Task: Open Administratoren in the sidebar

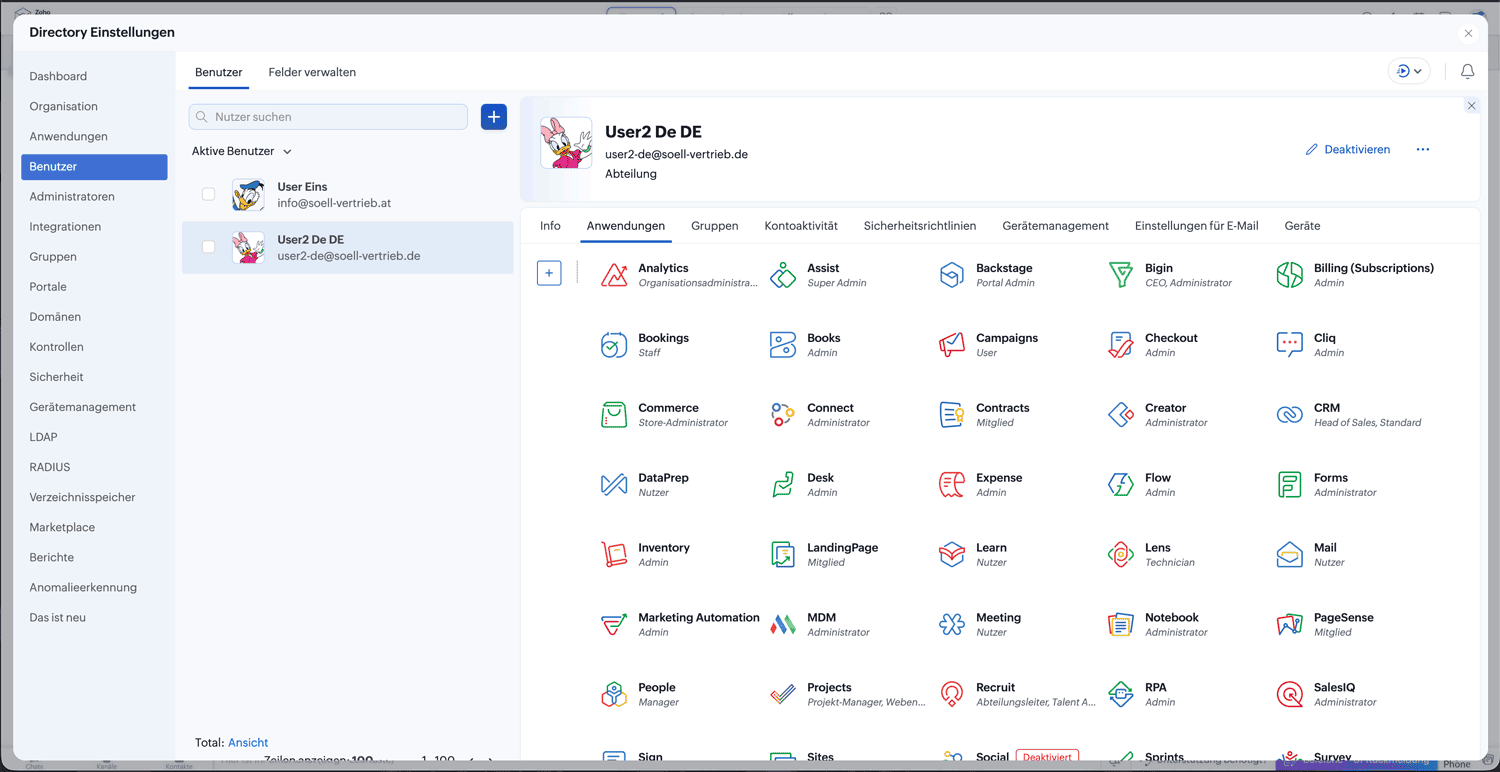Action: pos(94,196)
